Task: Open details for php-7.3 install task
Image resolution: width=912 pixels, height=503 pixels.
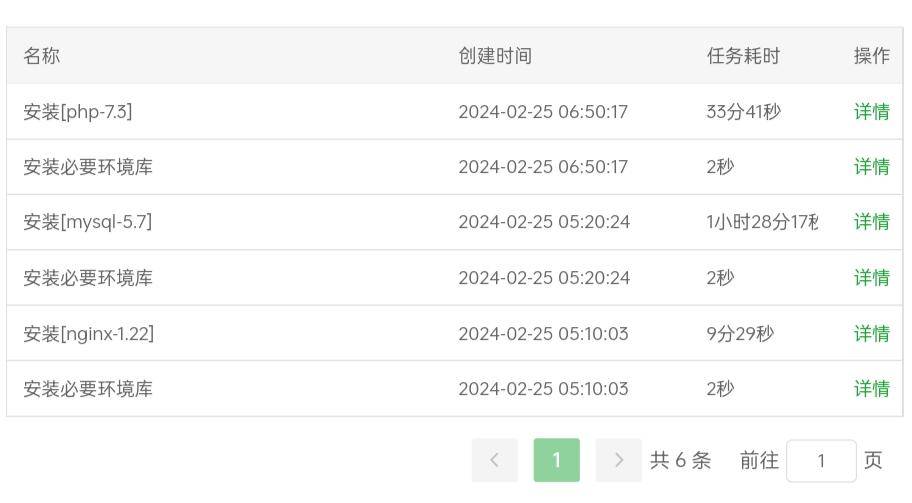Action: pyautogui.click(x=871, y=111)
